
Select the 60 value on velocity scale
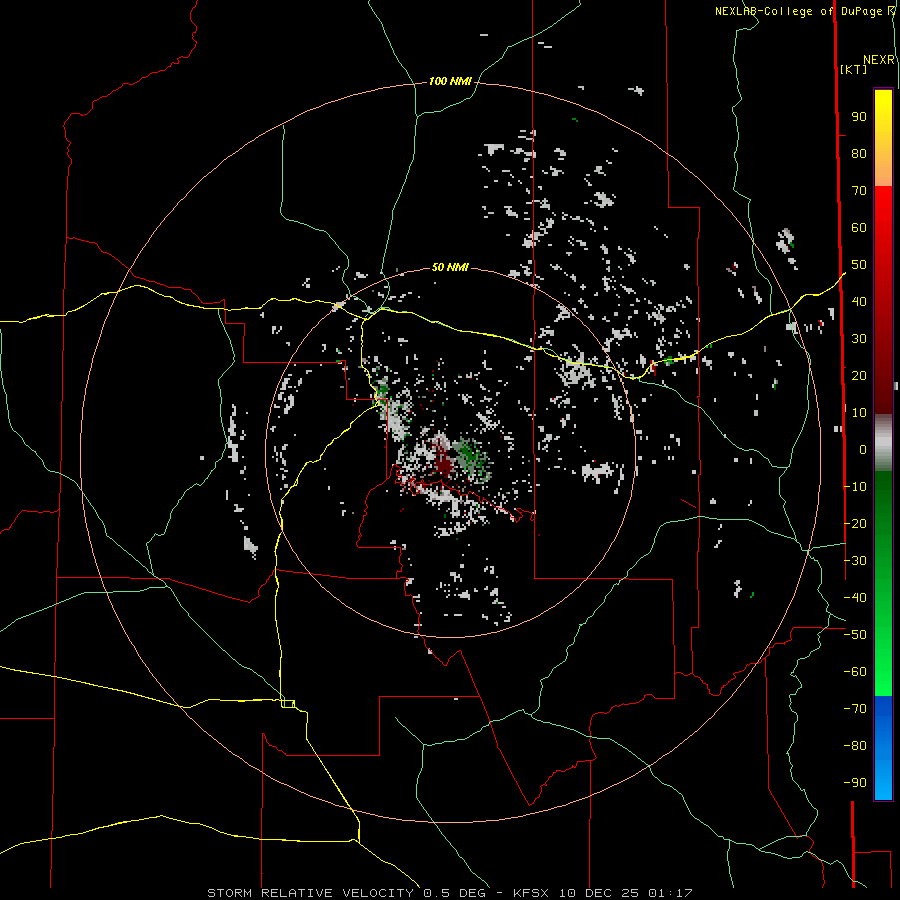[x=859, y=228]
